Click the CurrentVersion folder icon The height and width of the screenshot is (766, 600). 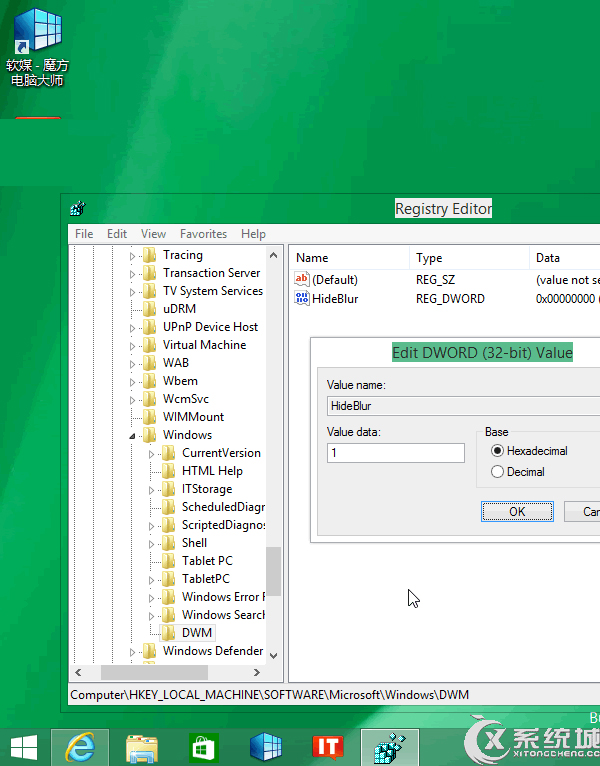coord(169,452)
